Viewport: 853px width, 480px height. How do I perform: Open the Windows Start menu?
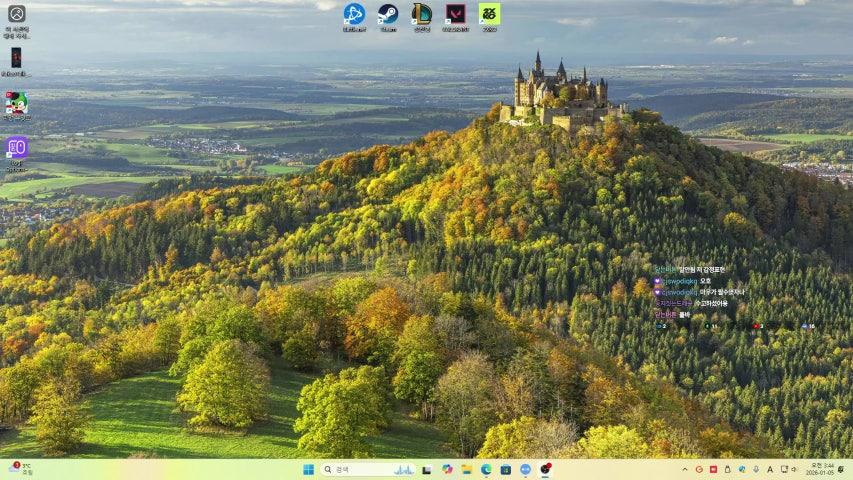(308, 469)
